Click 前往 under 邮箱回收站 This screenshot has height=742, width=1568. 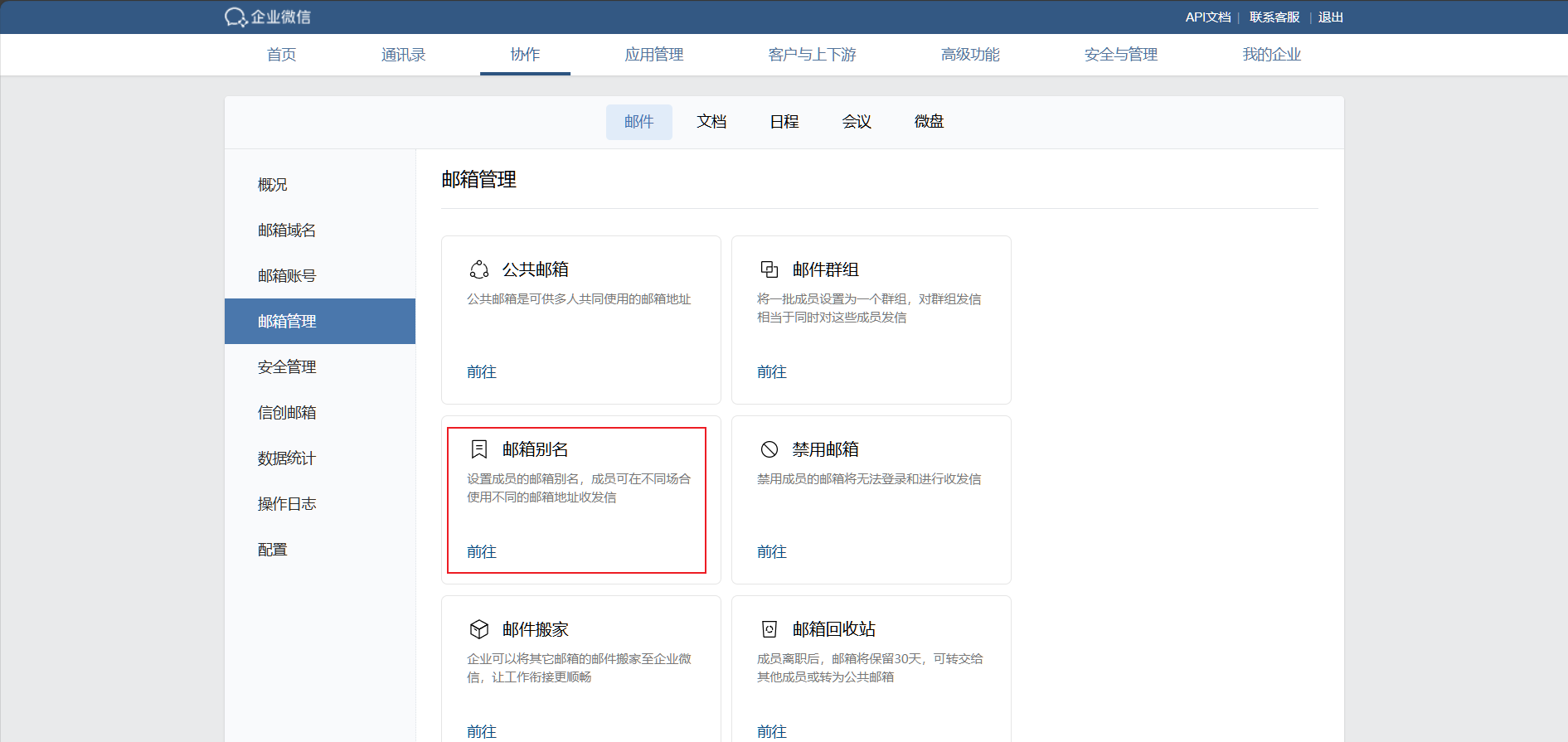(772, 731)
